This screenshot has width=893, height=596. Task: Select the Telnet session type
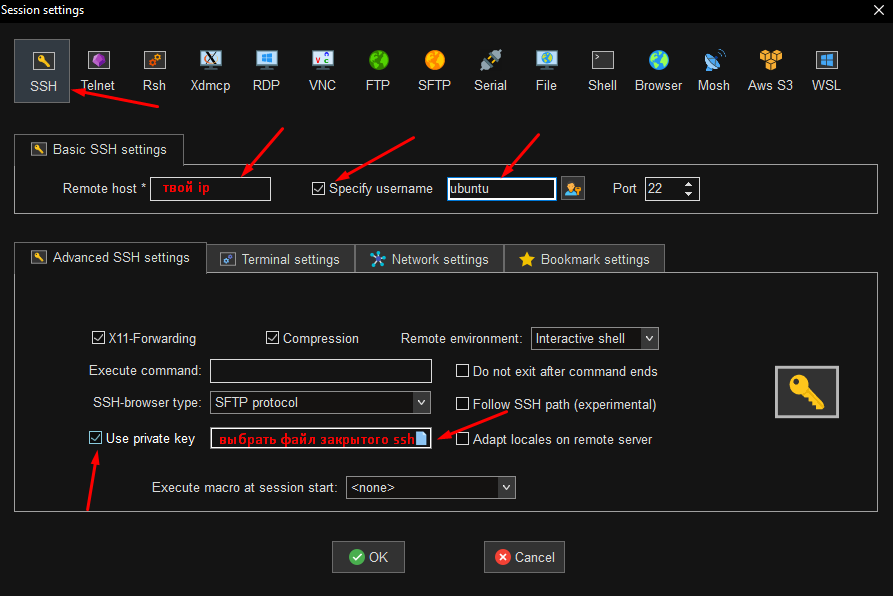pyautogui.click(x=98, y=71)
